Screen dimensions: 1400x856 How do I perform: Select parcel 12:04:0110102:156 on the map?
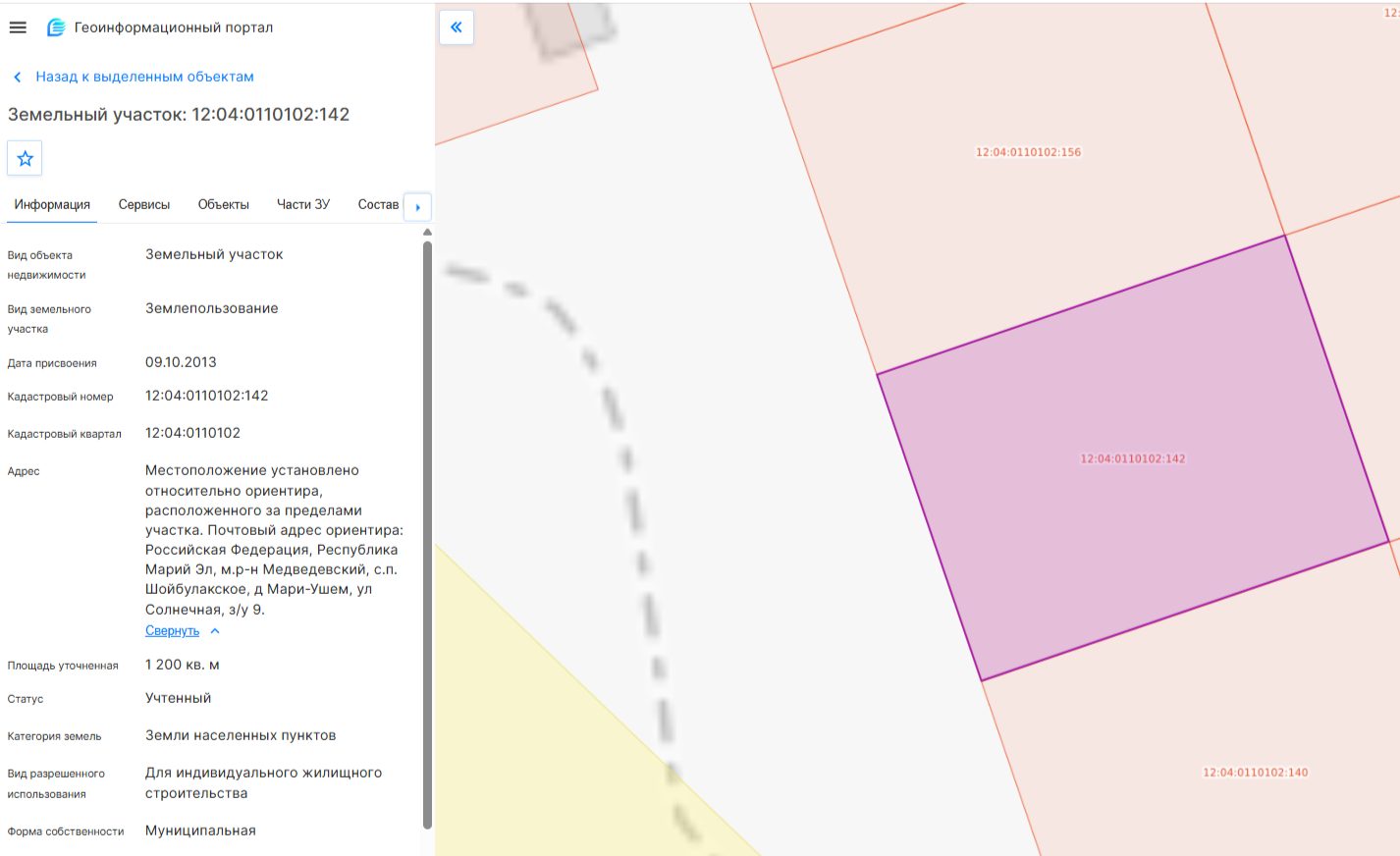point(1028,152)
